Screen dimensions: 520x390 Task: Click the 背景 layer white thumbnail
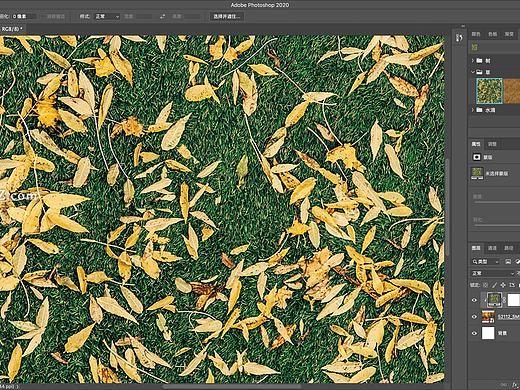coord(488,333)
